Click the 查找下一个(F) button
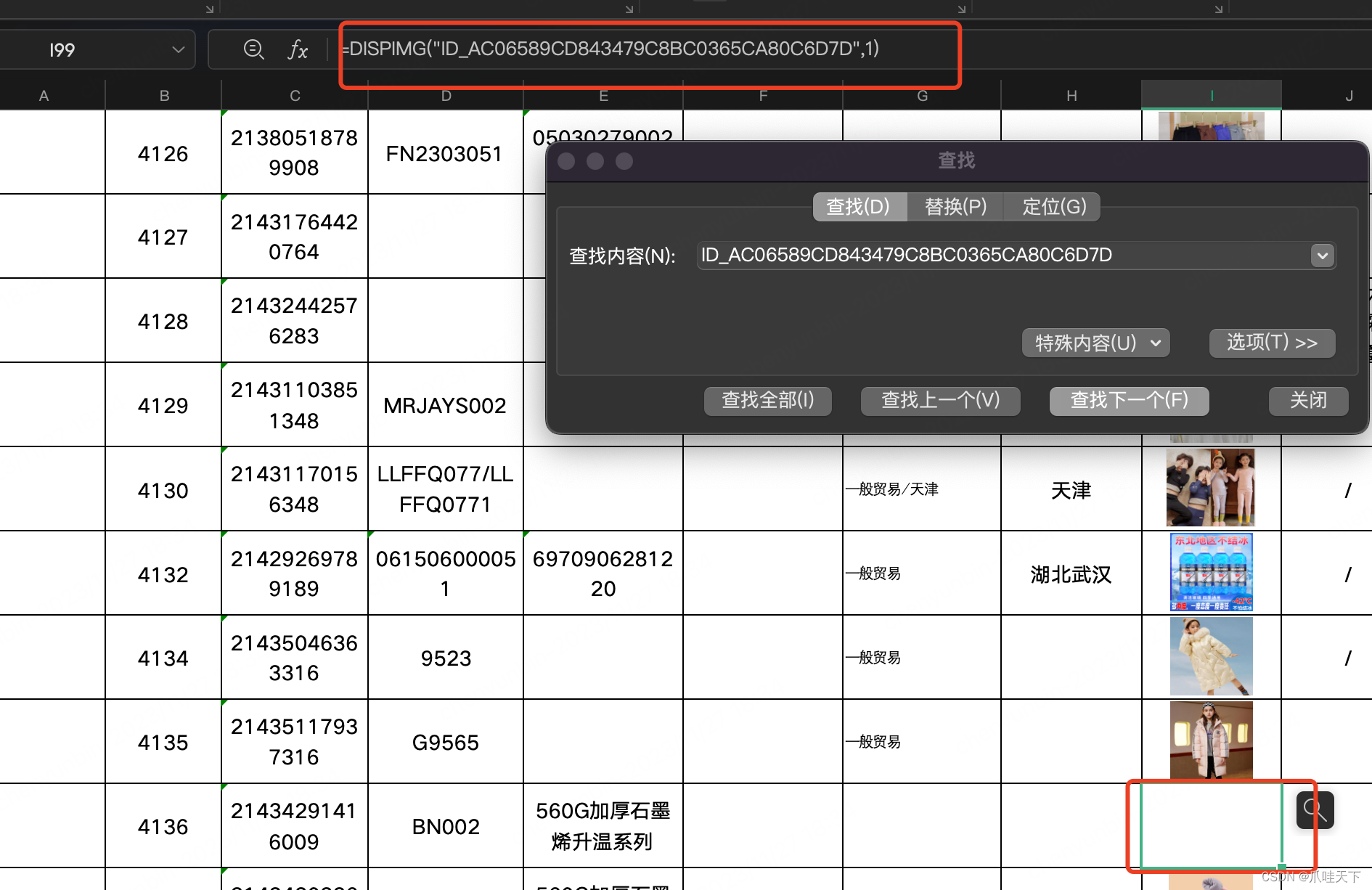 pos(1129,400)
